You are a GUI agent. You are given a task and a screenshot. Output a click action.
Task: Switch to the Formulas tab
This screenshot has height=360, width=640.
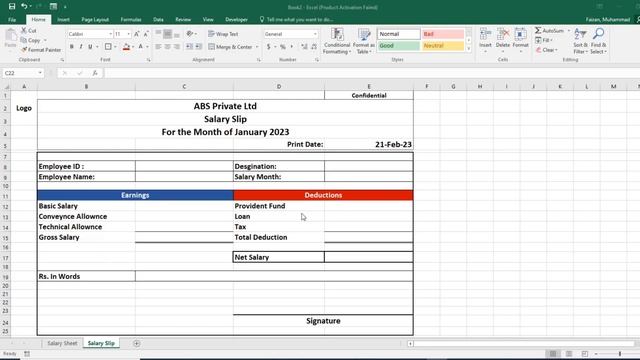point(131,20)
